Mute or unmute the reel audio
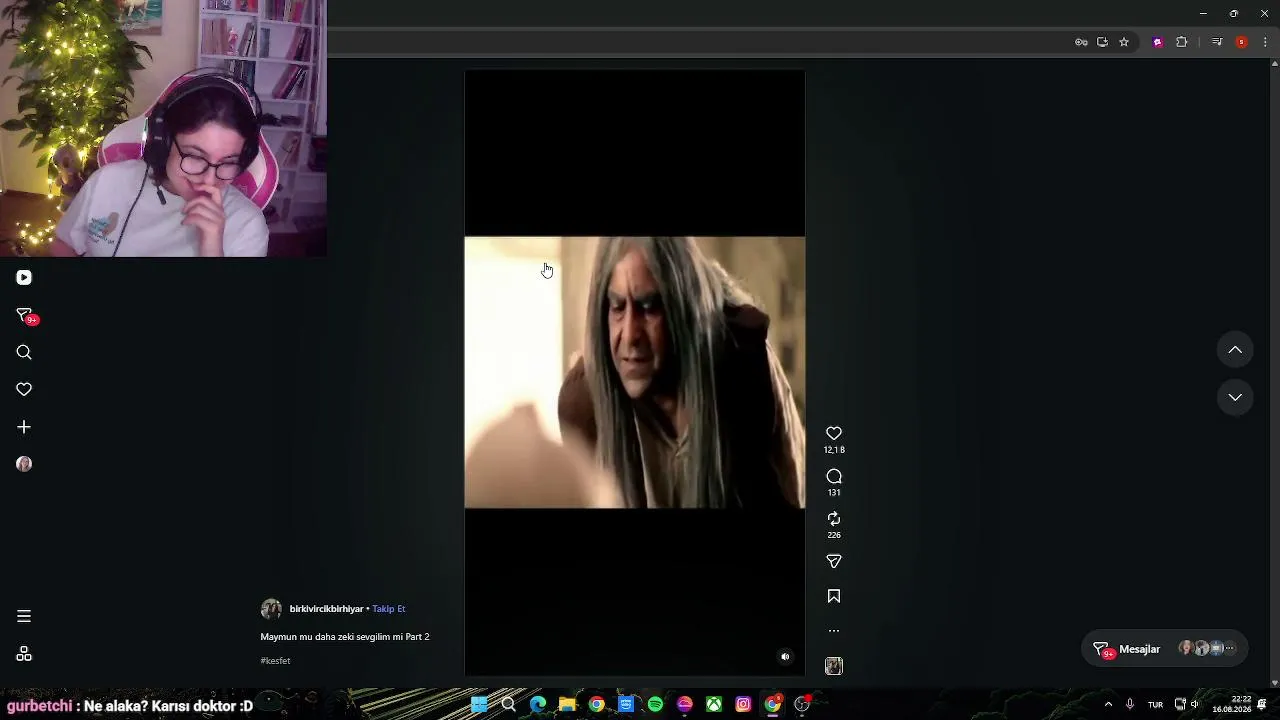 coord(785,657)
